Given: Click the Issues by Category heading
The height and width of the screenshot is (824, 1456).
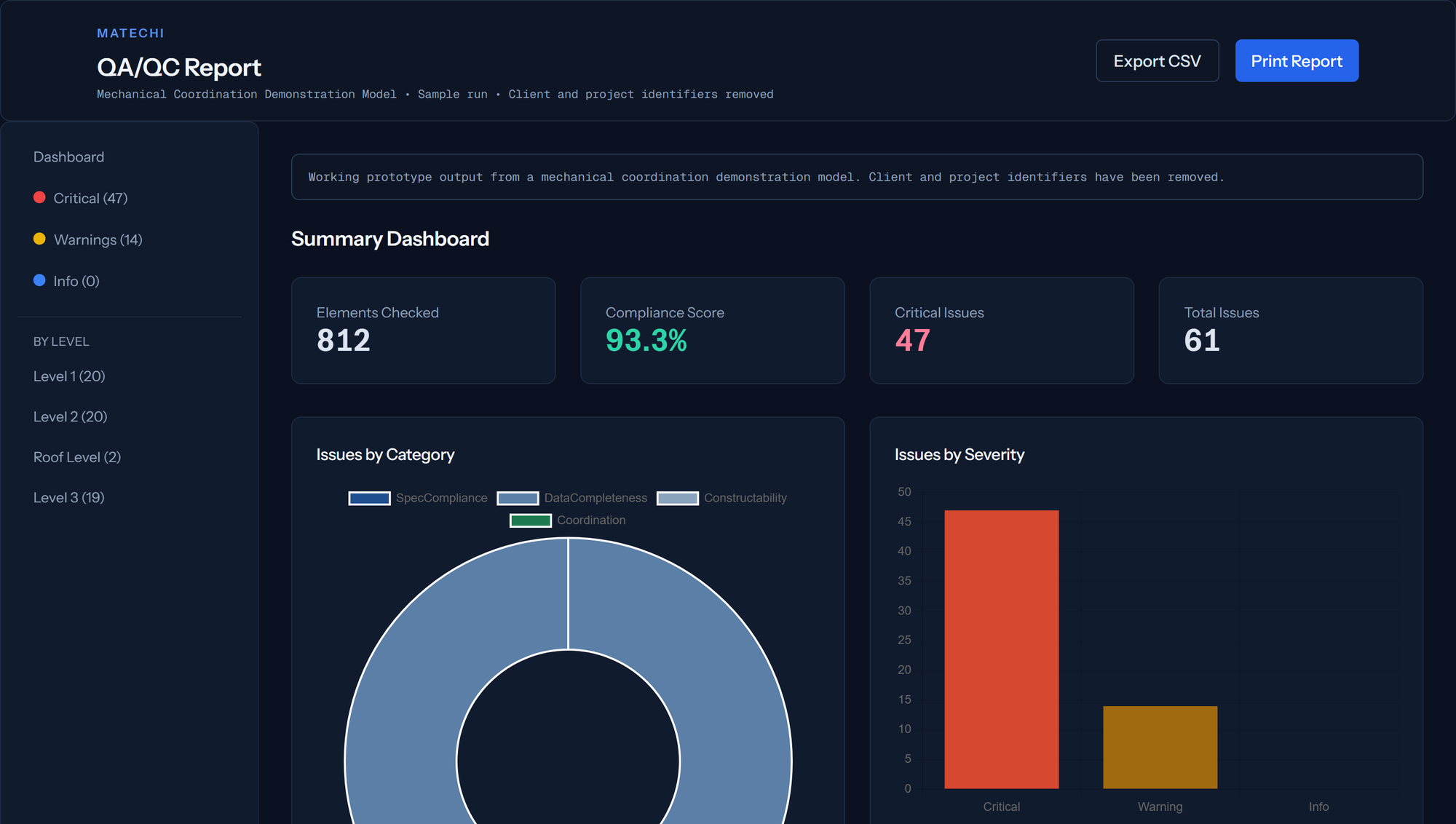Looking at the screenshot, I should (385, 455).
